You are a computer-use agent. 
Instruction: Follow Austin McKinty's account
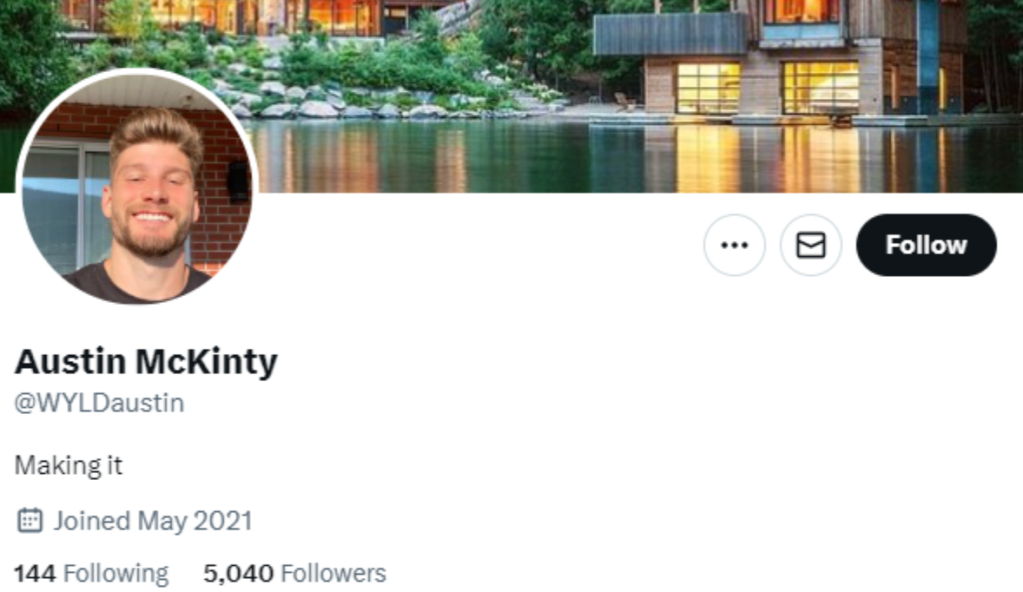click(926, 245)
